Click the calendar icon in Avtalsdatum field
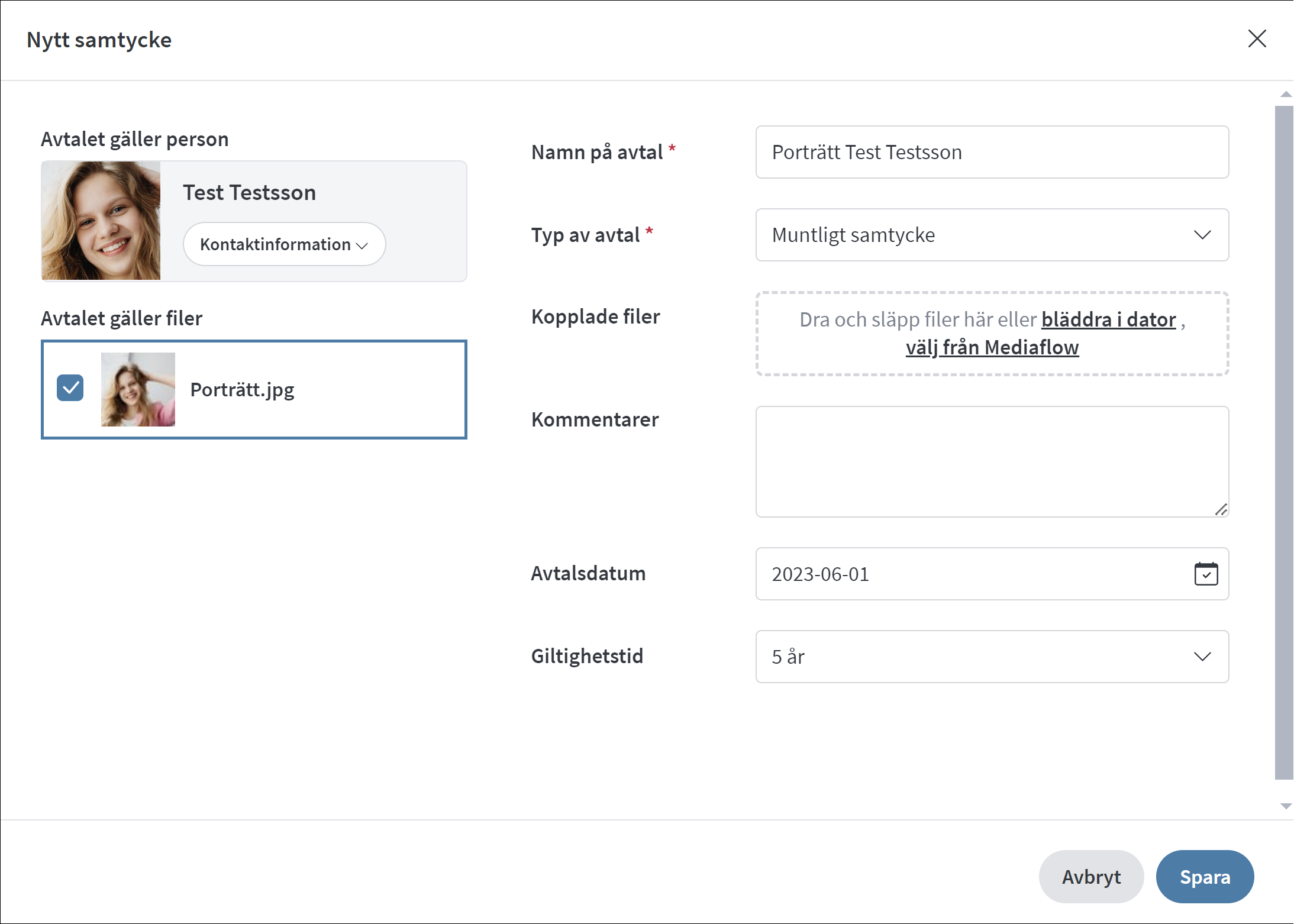 (1206, 574)
